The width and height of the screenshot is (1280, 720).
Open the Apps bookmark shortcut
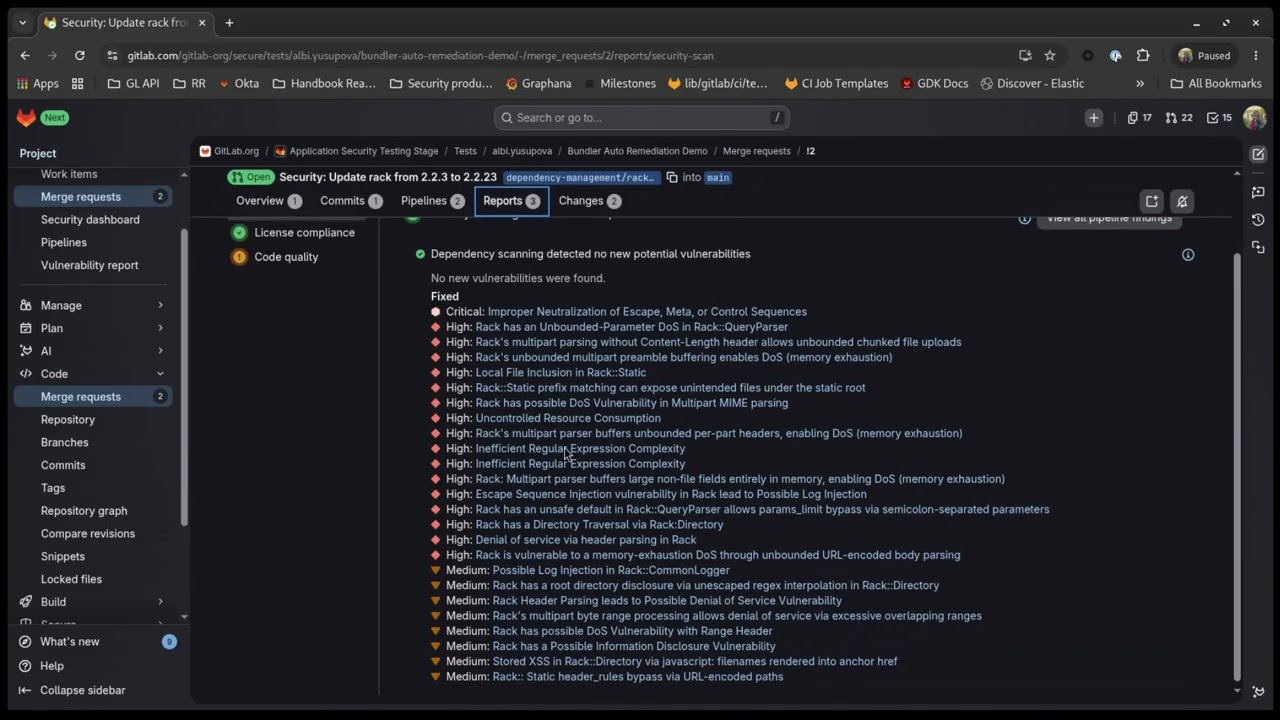tap(38, 84)
